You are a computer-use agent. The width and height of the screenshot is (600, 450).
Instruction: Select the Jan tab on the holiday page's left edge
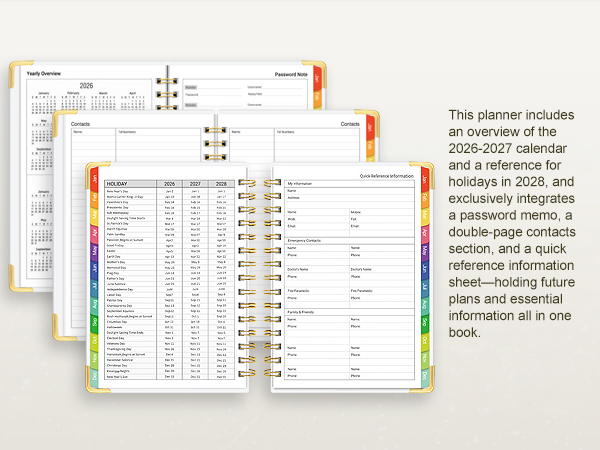tap(94, 179)
